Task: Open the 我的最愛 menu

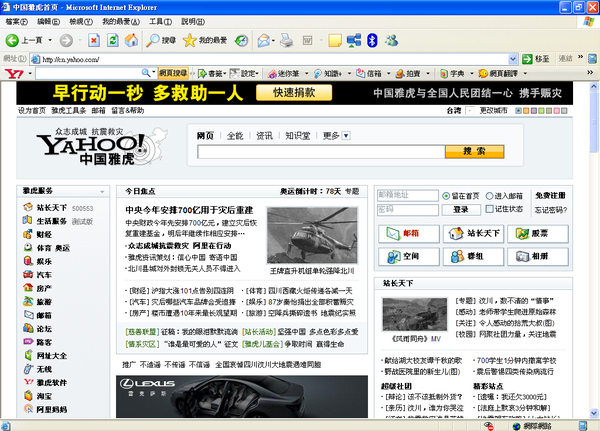Action: (x=121, y=22)
